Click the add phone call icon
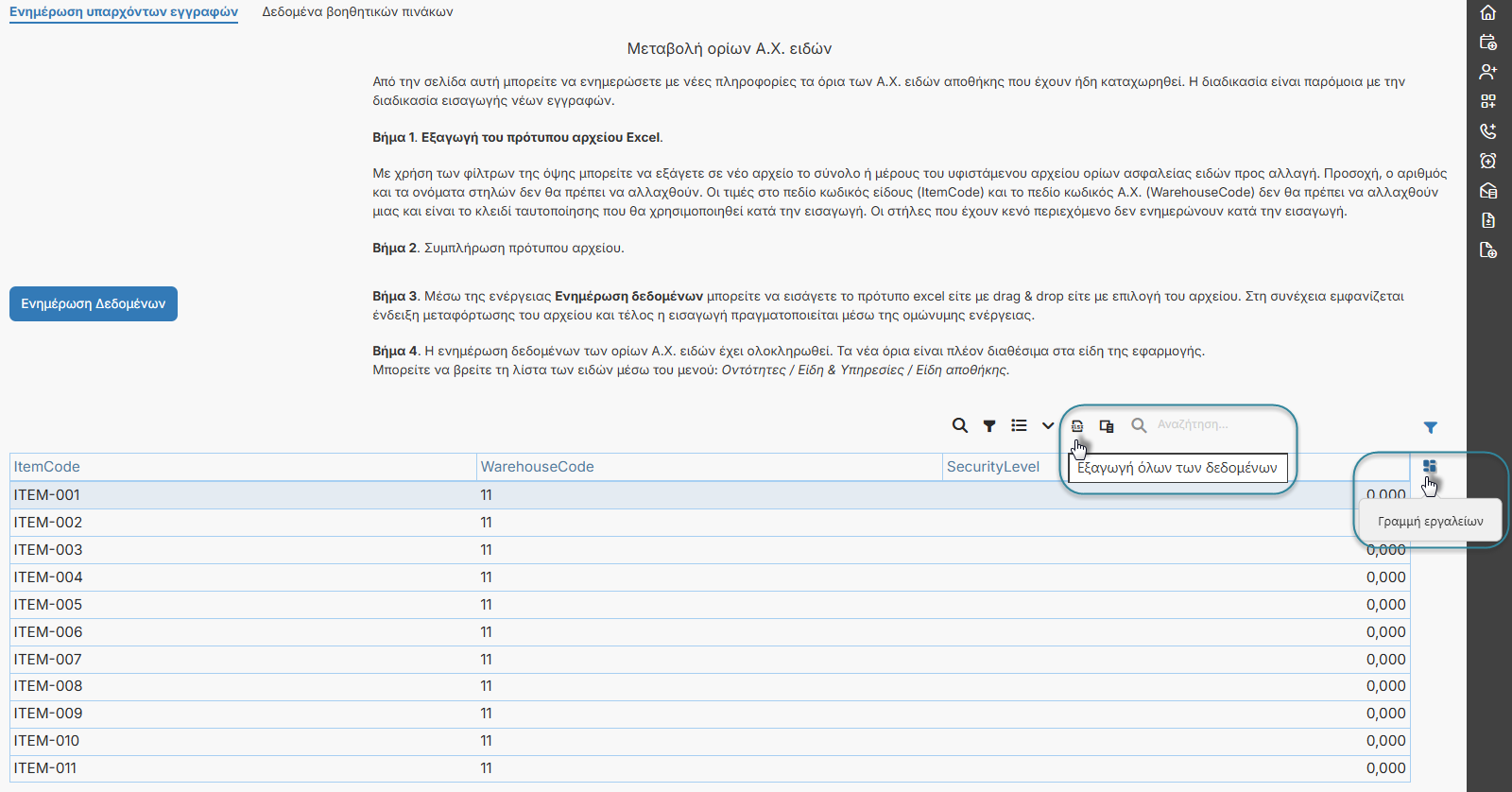 (1488, 130)
